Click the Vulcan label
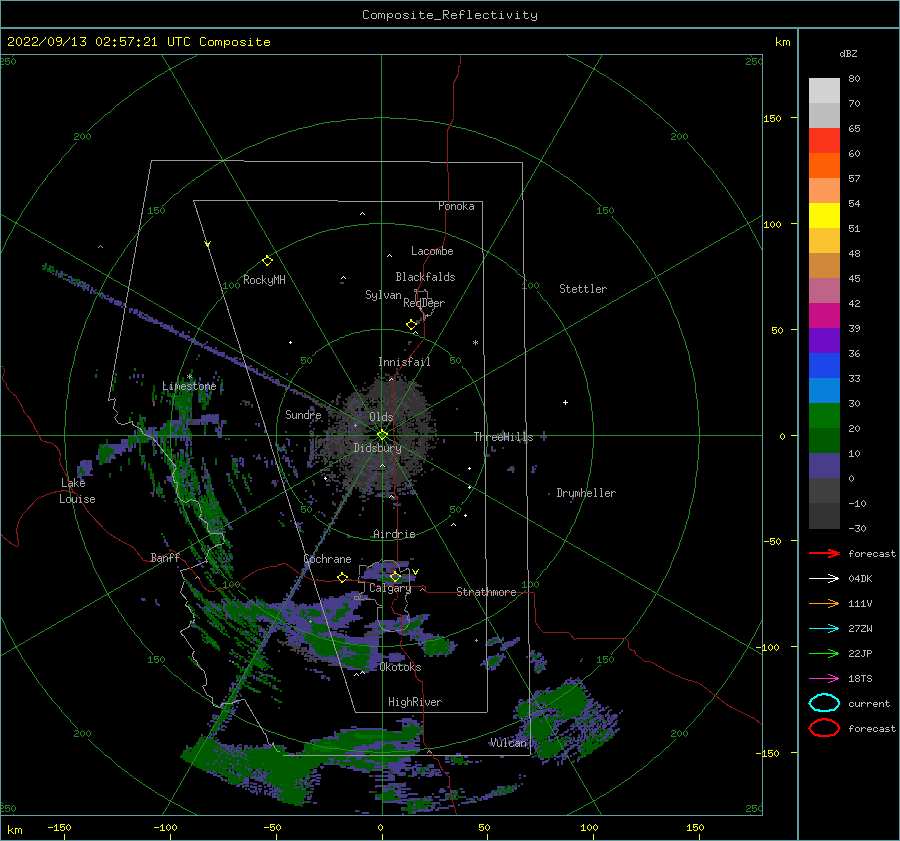The image size is (900, 841). 508,743
